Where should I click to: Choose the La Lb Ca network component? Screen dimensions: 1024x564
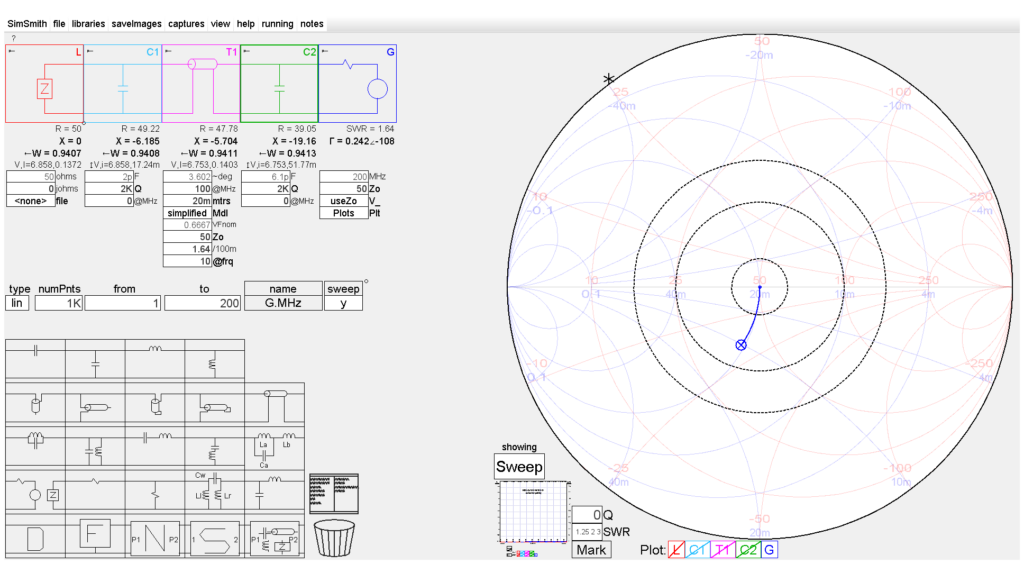(x=274, y=449)
